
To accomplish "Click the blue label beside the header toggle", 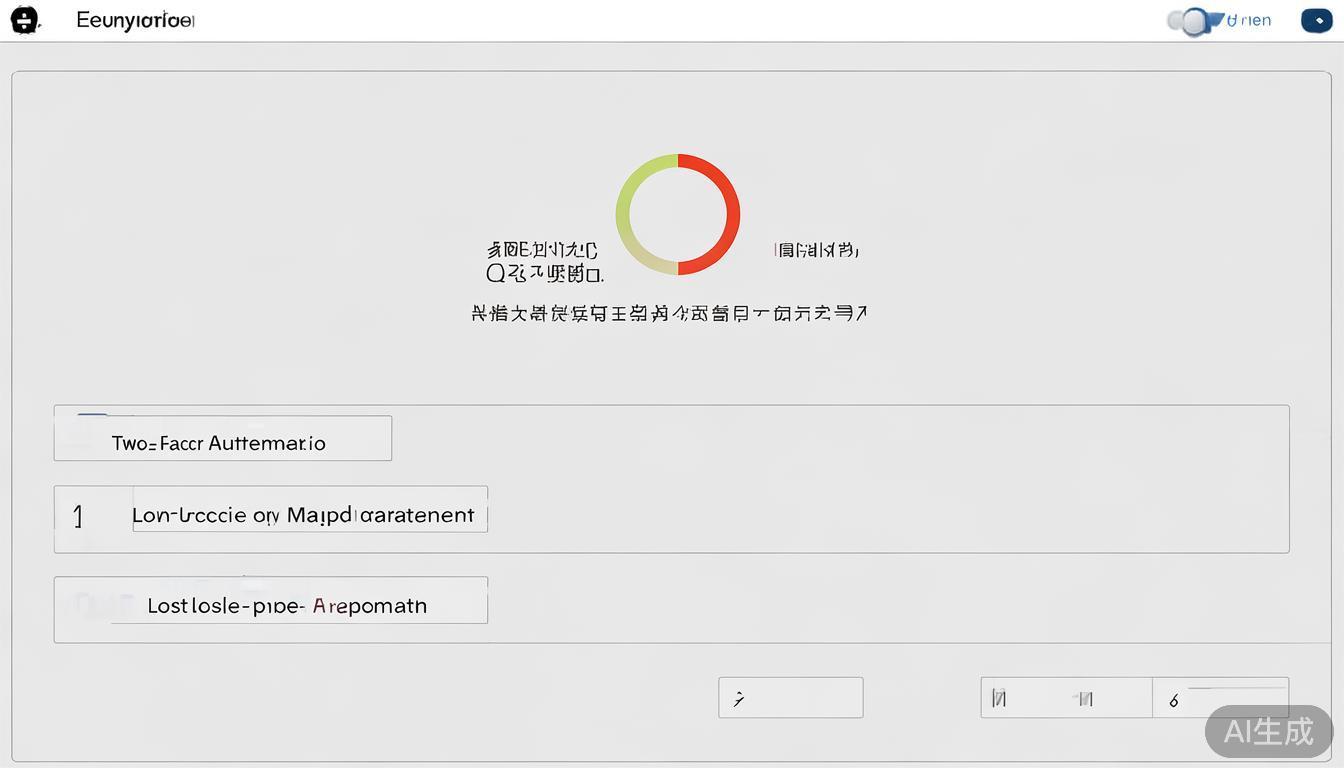I will point(1248,20).
